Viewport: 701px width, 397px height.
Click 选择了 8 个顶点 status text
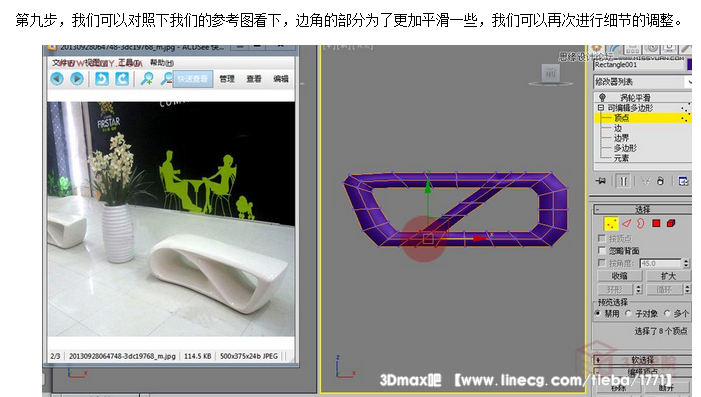[661, 331]
